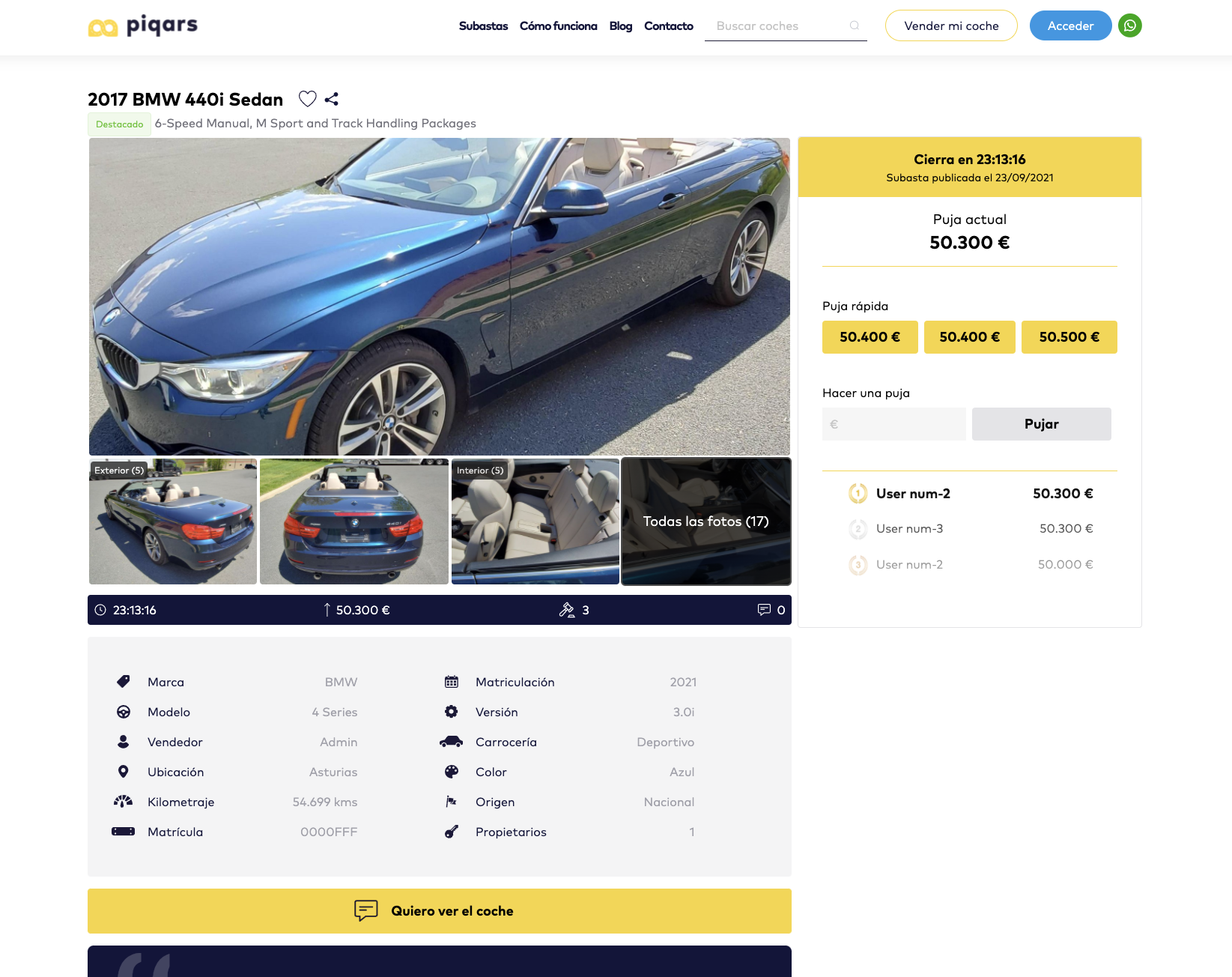Click the Versión gear icon
This screenshot has height=977, width=1232.
click(452, 712)
